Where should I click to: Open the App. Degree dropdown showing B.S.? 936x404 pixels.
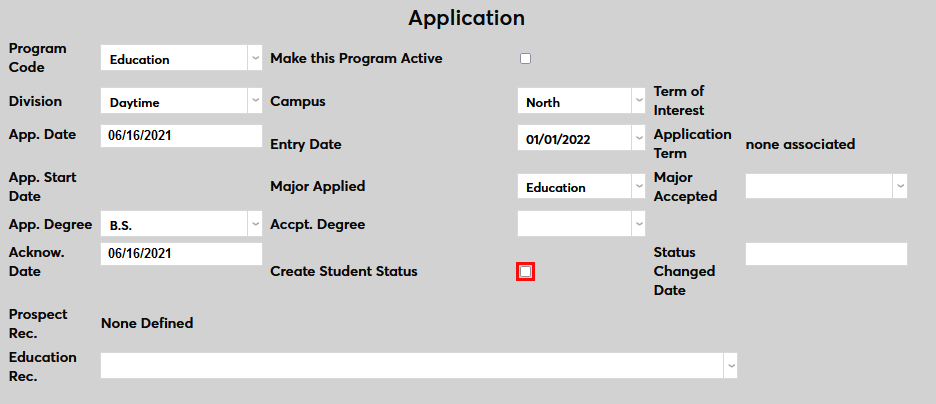coord(181,224)
